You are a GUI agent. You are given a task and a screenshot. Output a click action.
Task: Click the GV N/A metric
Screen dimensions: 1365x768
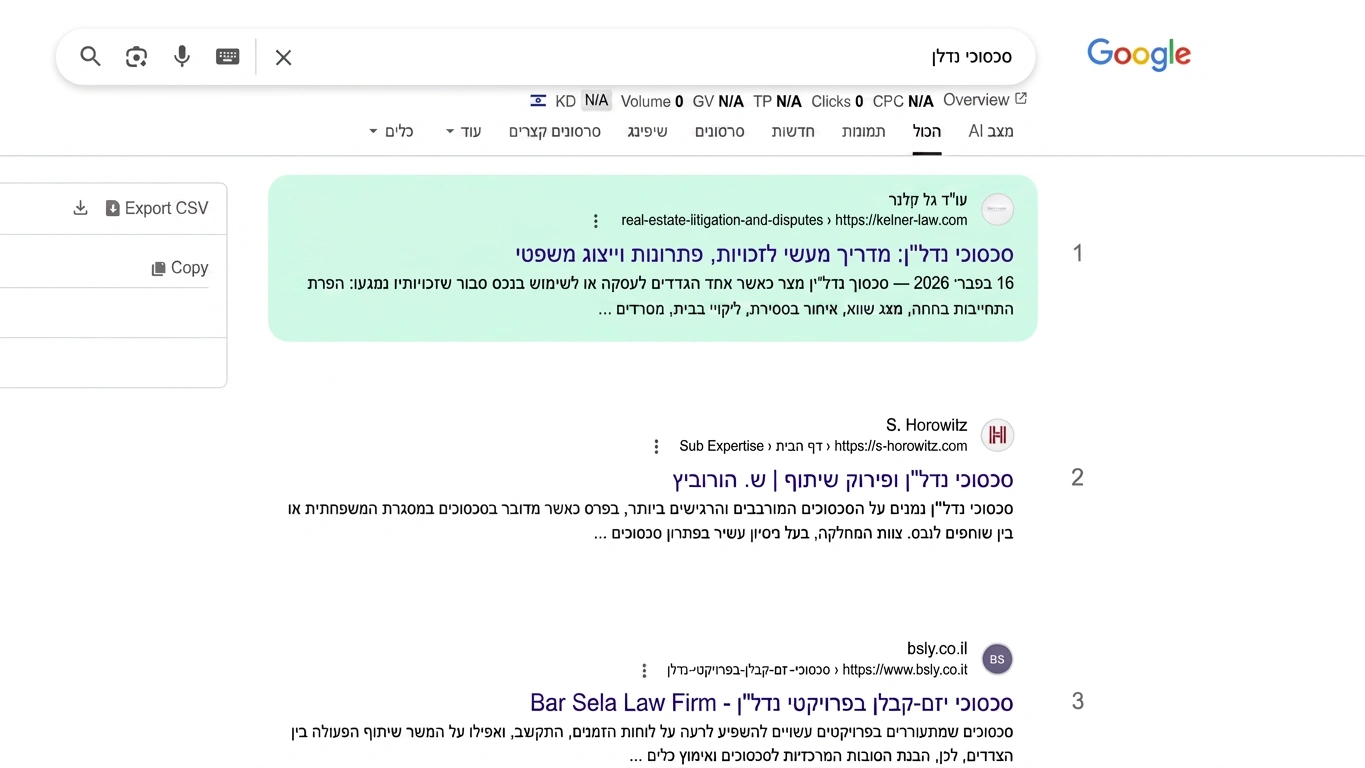[x=718, y=101]
